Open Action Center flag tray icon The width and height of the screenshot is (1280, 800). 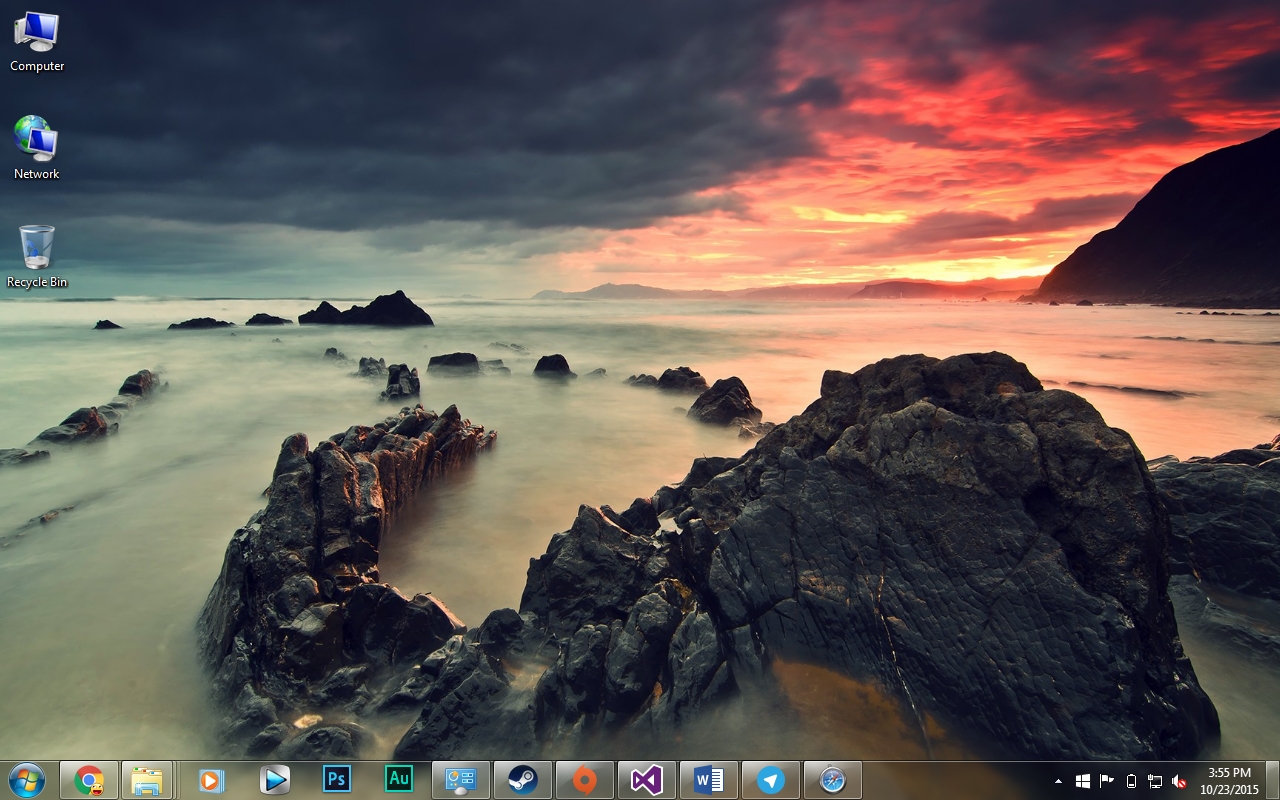[1107, 781]
